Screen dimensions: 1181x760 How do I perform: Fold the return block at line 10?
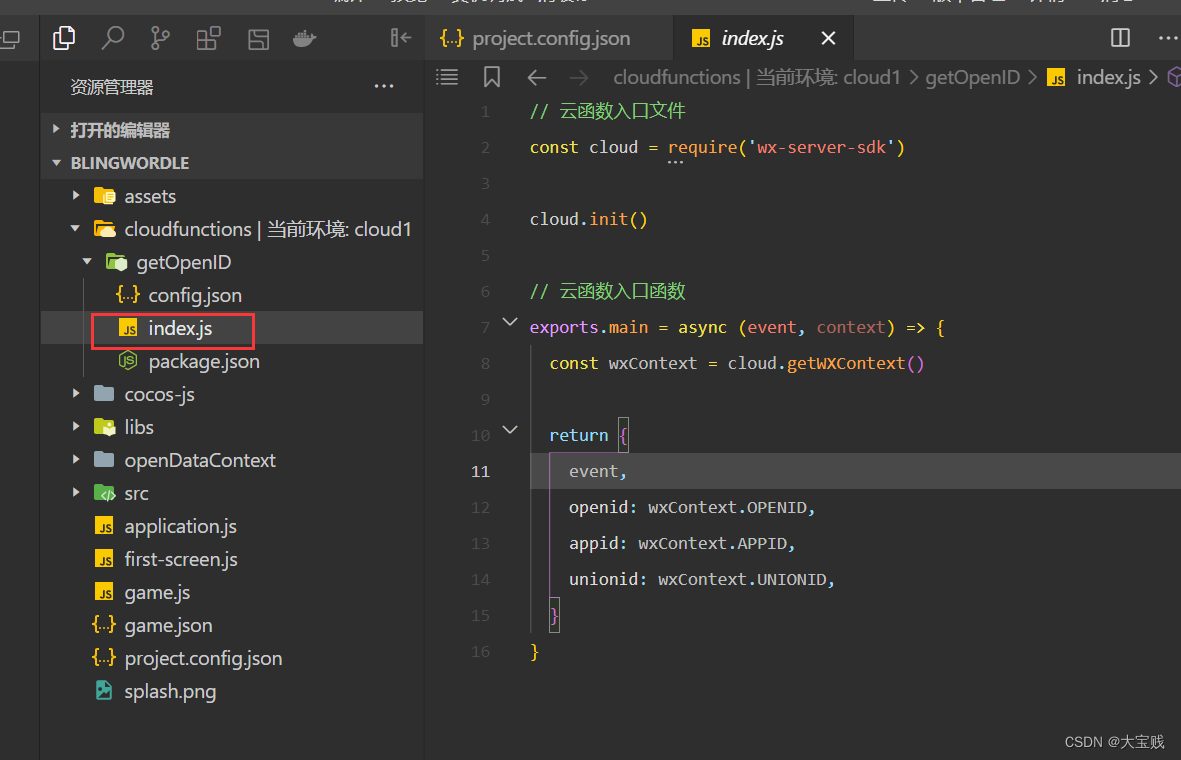click(510, 430)
